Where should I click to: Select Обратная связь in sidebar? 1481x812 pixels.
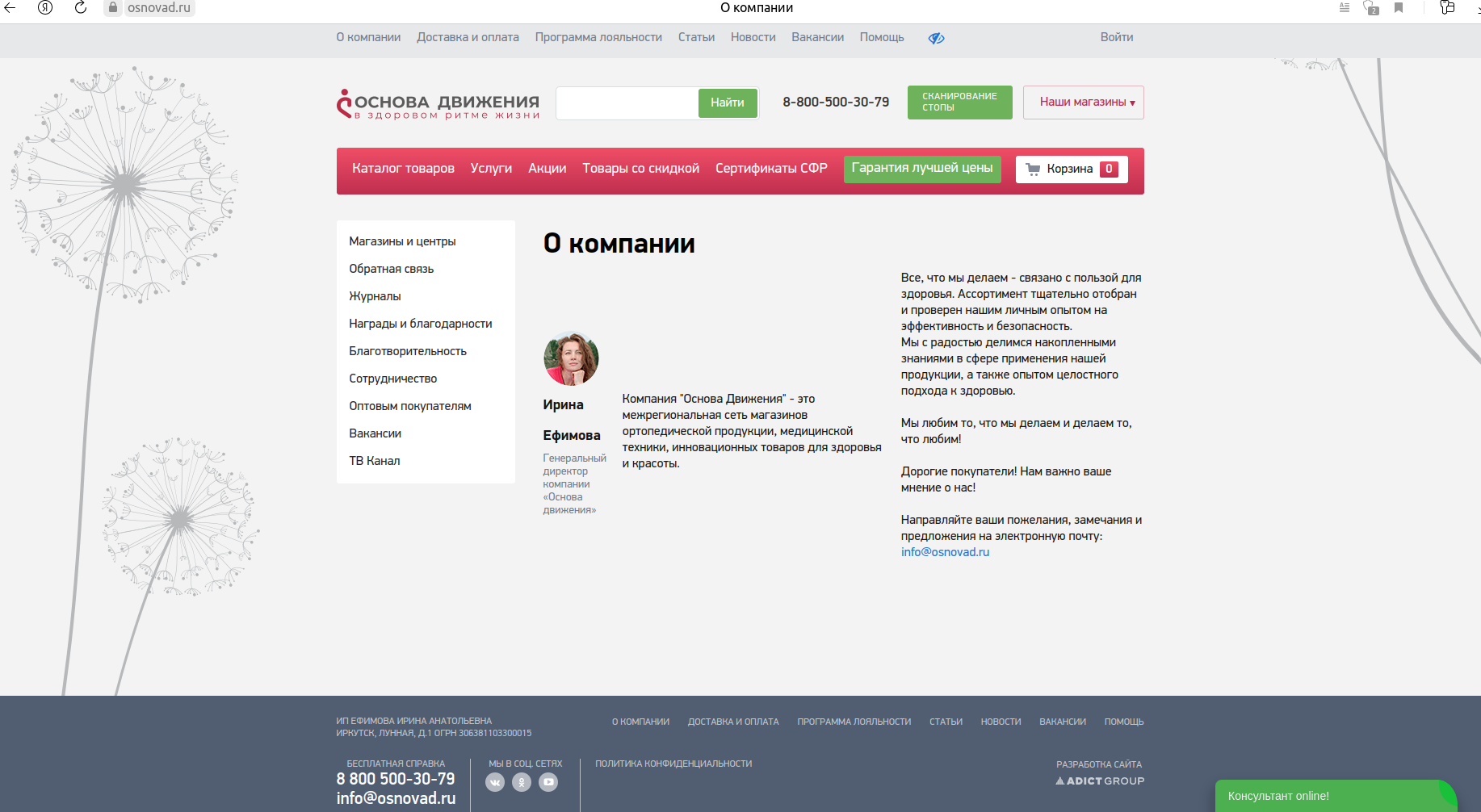(392, 269)
